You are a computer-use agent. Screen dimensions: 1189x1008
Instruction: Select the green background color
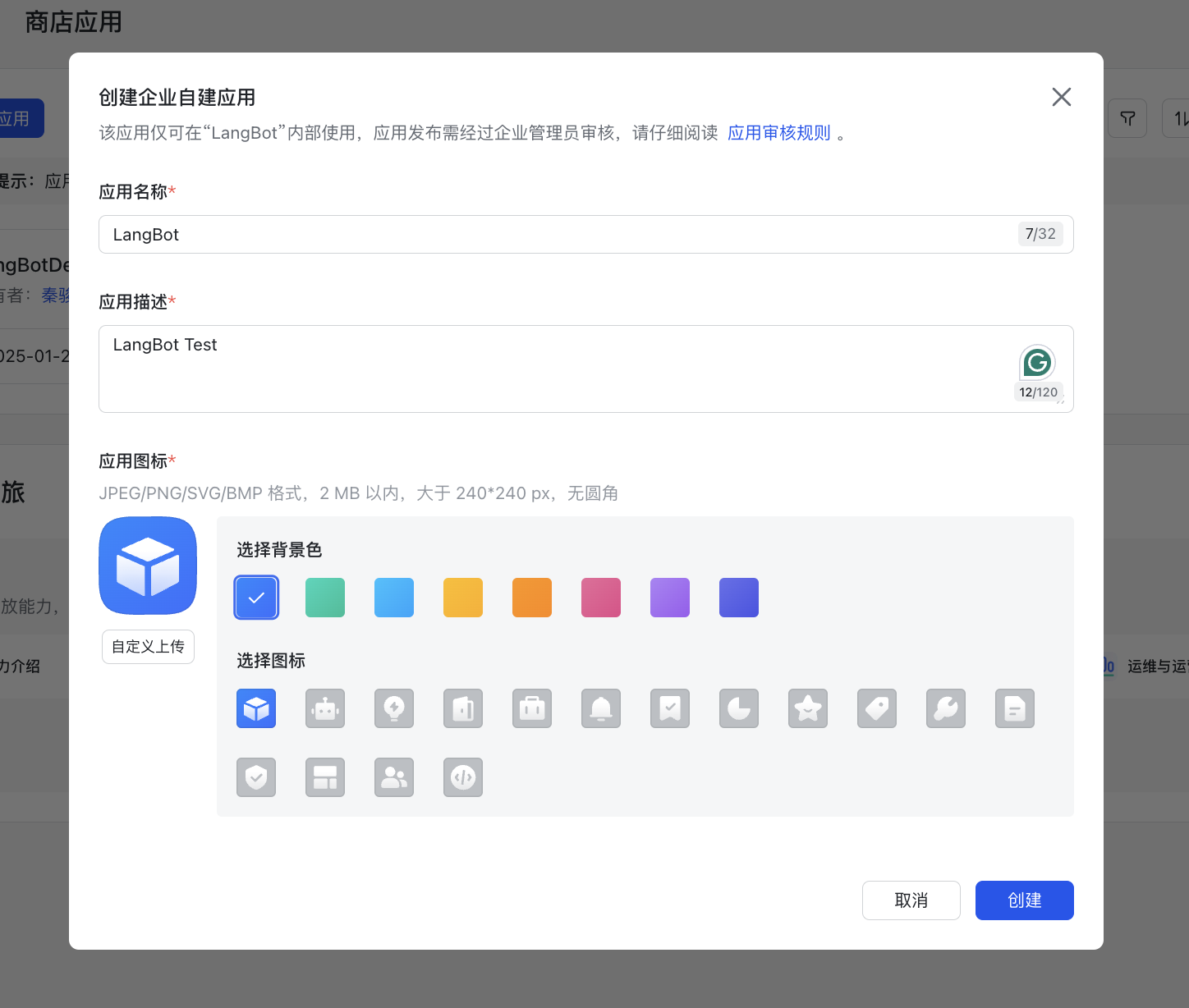325,598
